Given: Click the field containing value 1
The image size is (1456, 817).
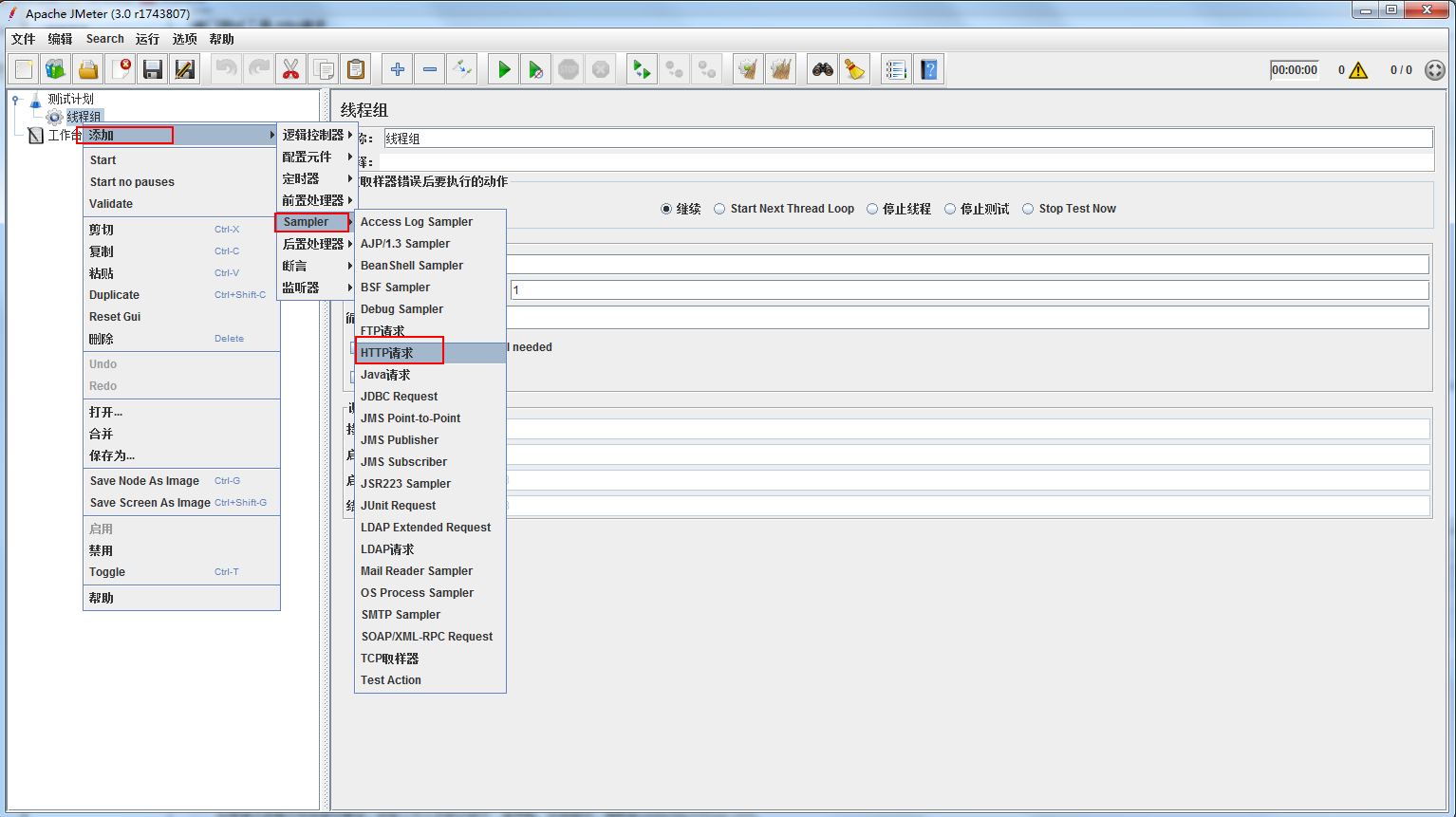Looking at the screenshot, I should [969, 289].
